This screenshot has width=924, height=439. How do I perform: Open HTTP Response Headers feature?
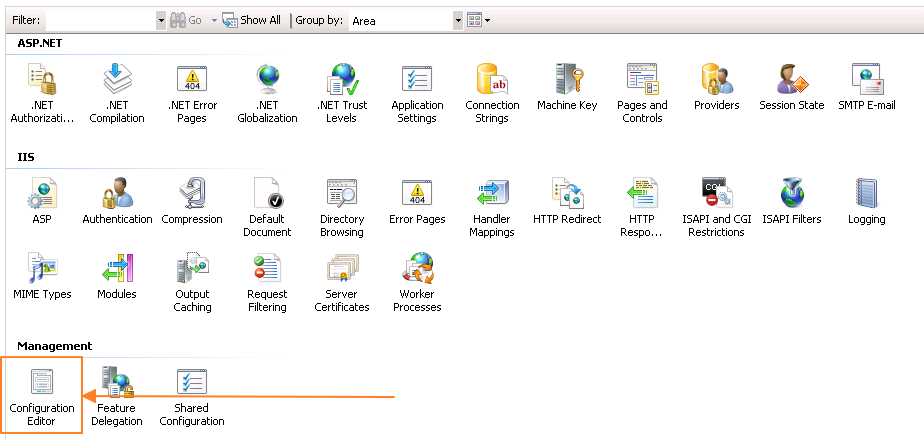[642, 207]
